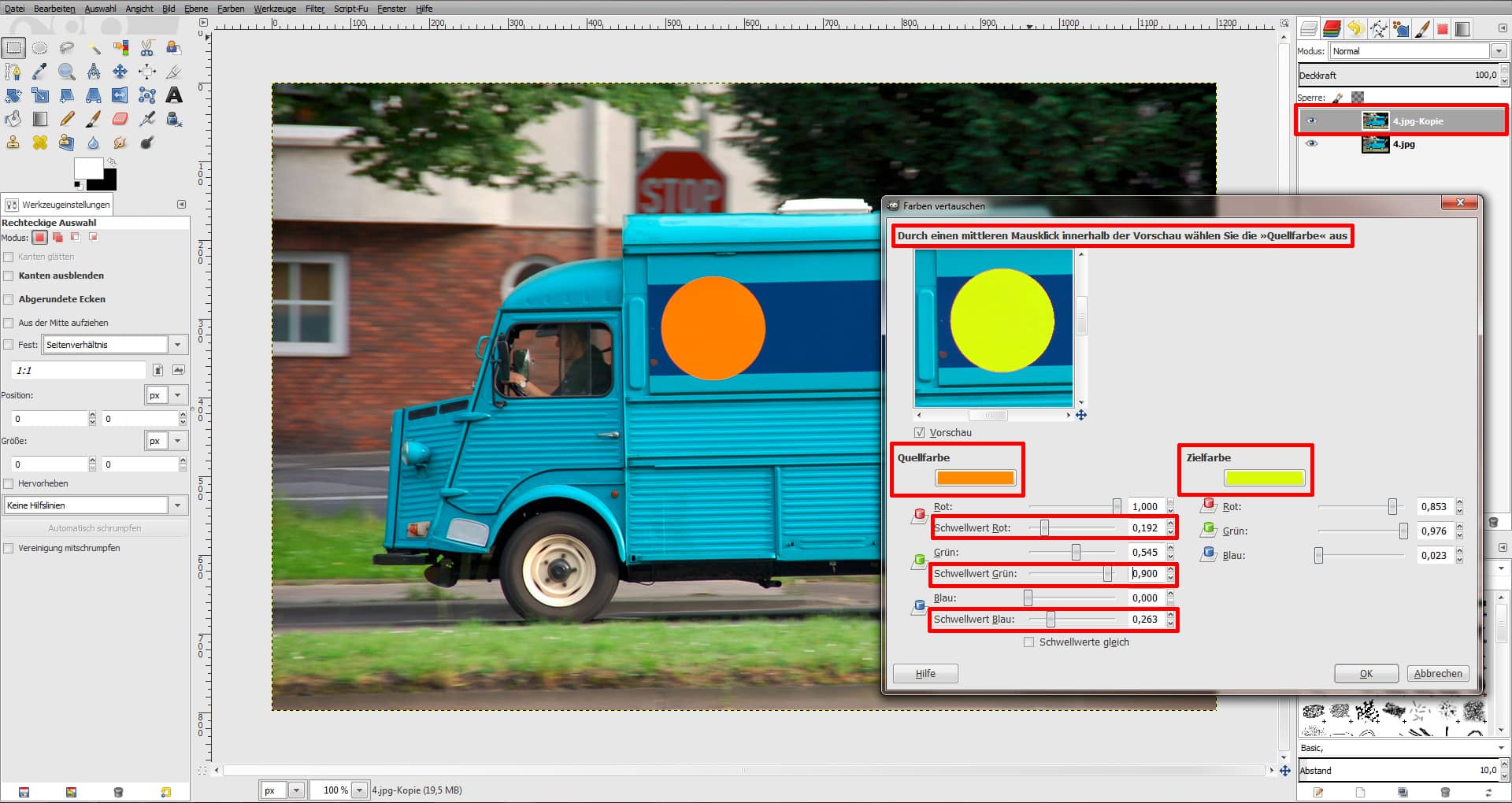Switch to the Channels tab
1512x803 pixels.
point(1331,29)
